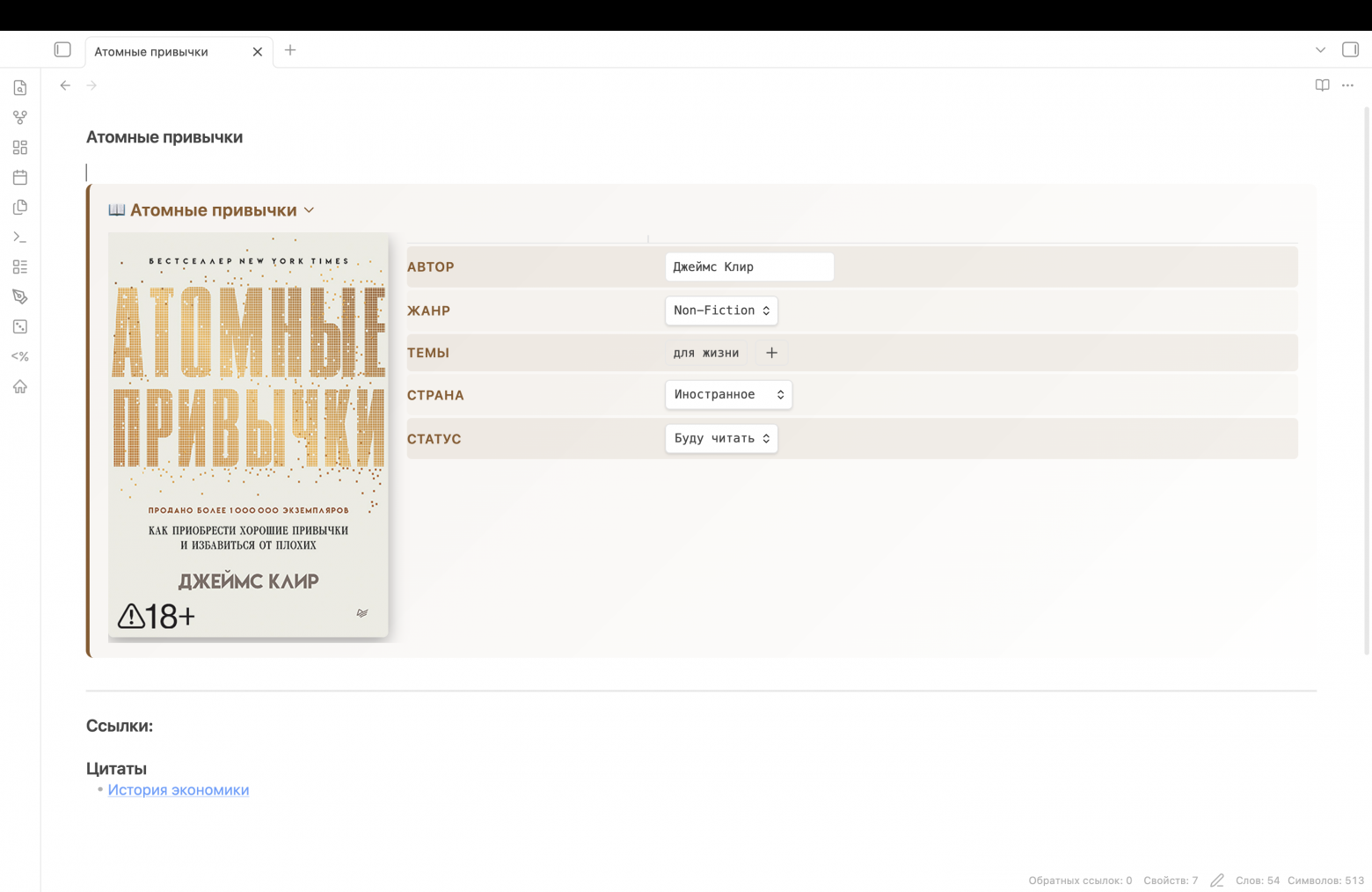Switch to reading view book icon
1372x892 pixels.
[x=1322, y=85]
